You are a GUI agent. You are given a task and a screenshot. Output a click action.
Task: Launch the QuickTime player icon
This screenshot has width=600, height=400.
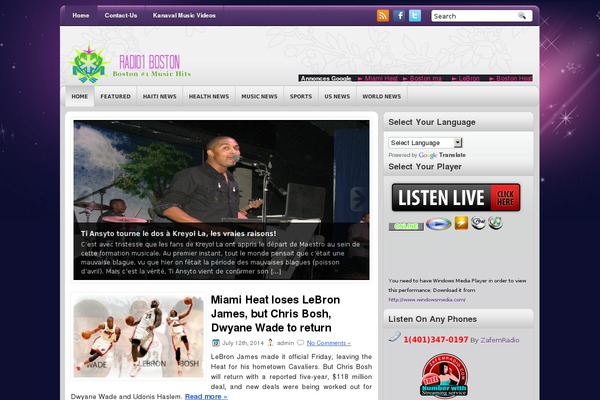click(478, 223)
